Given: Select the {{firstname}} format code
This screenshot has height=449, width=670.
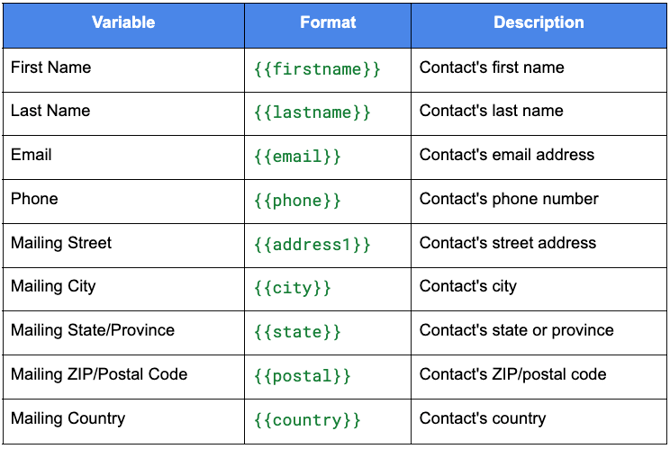Looking at the screenshot, I should (317, 69).
